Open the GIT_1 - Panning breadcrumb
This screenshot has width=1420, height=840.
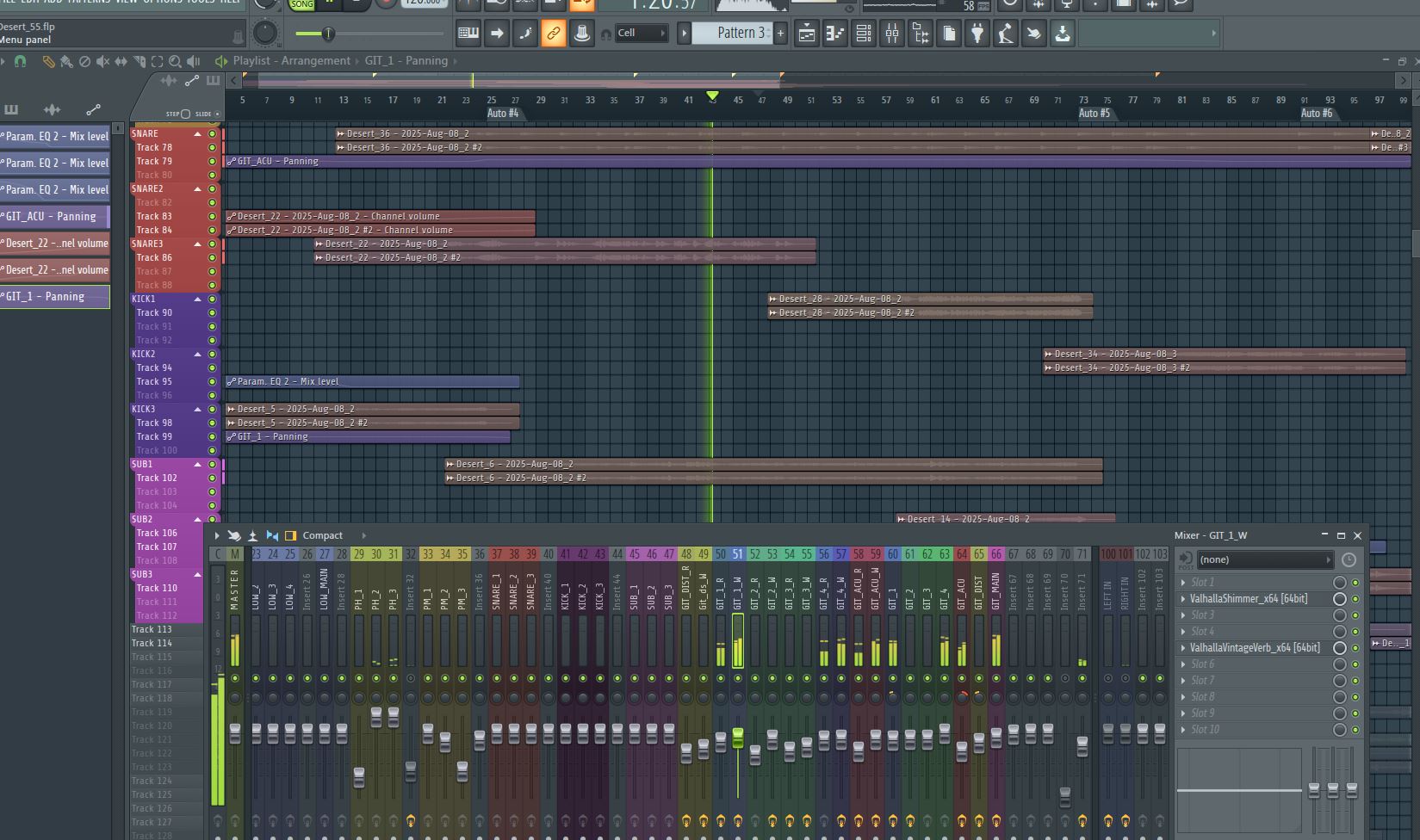click(x=406, y=61)
